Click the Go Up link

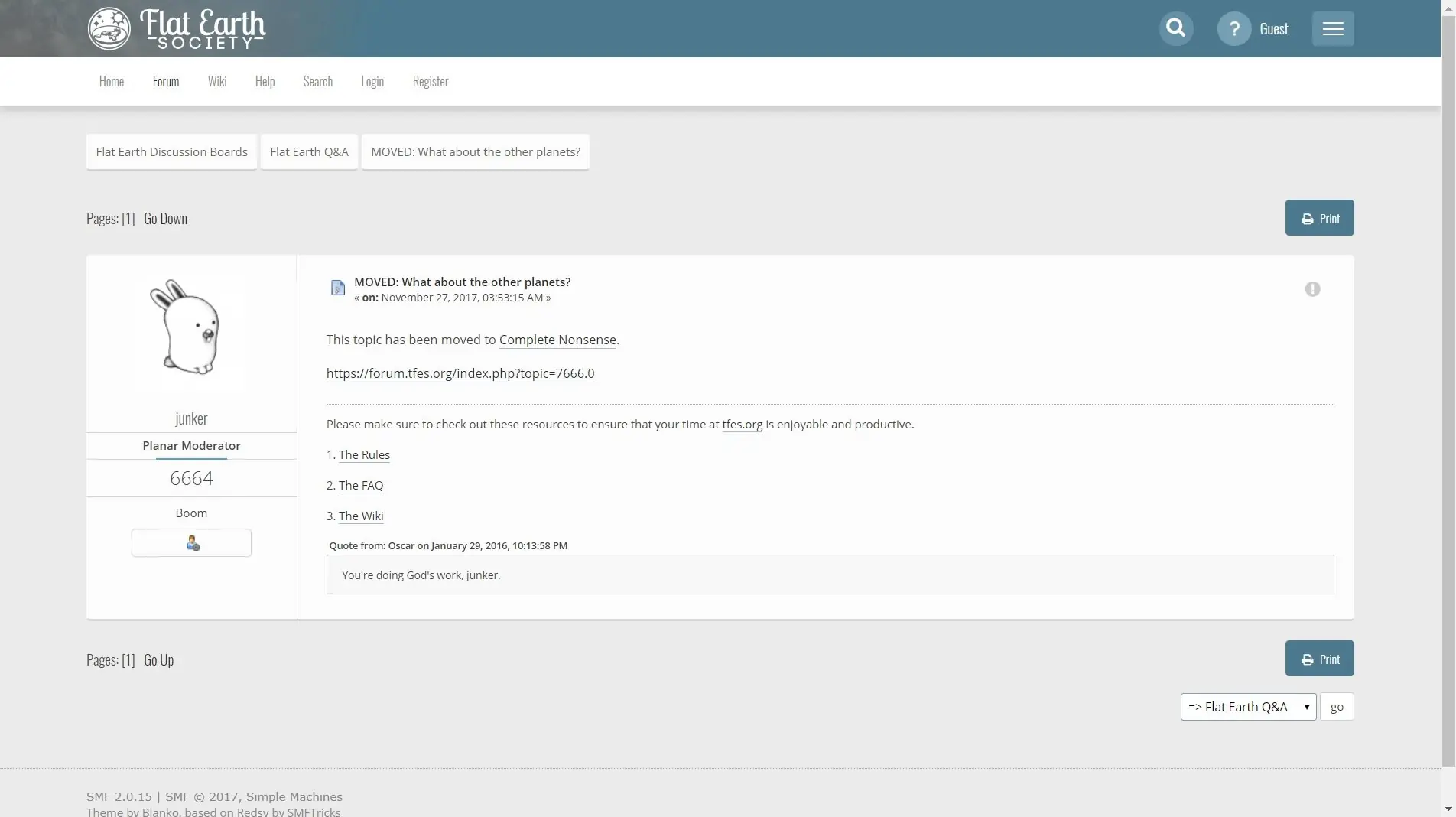point(158,660)
